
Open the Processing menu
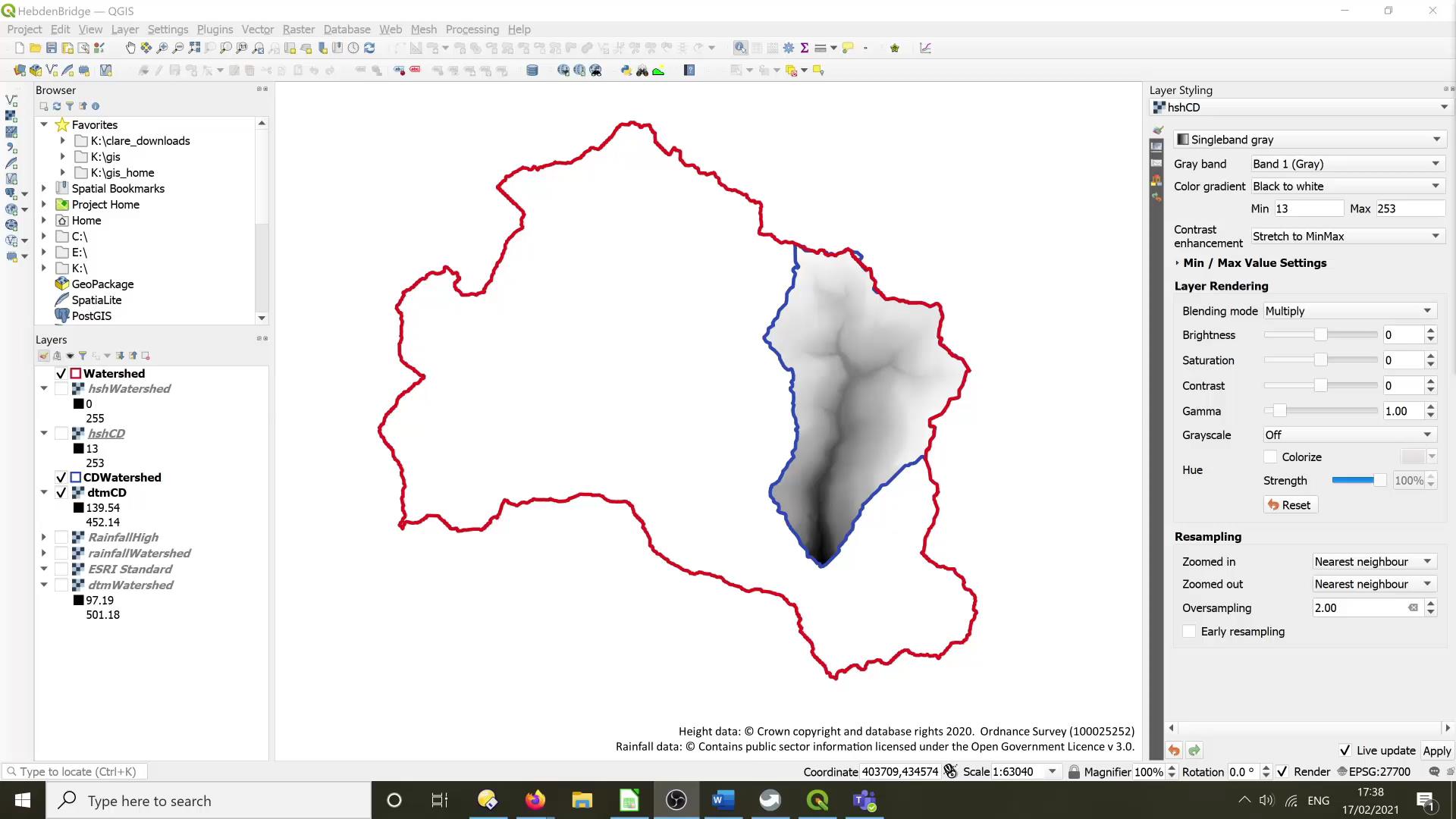point(472,29)
